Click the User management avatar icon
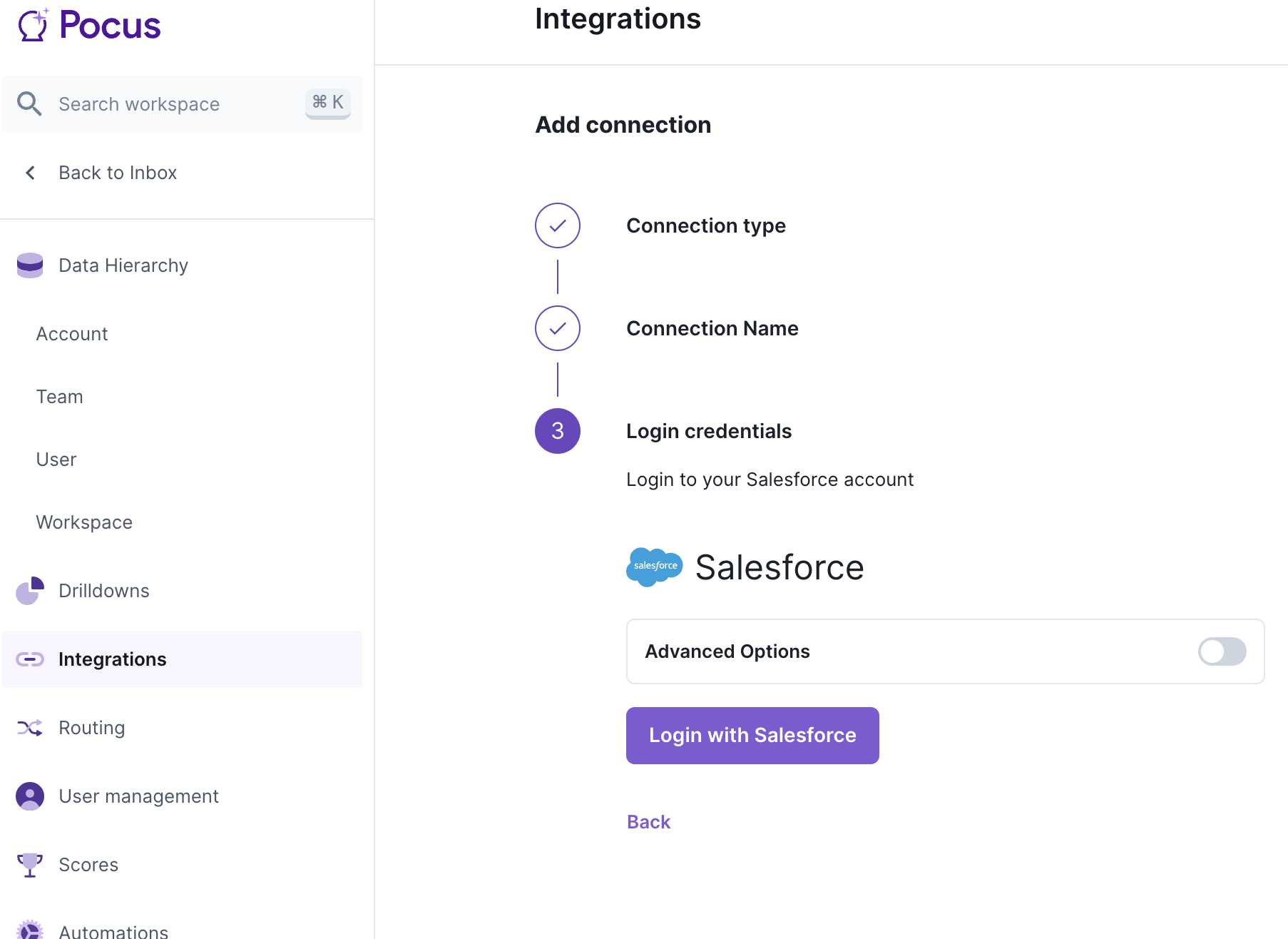 point(30,796)
